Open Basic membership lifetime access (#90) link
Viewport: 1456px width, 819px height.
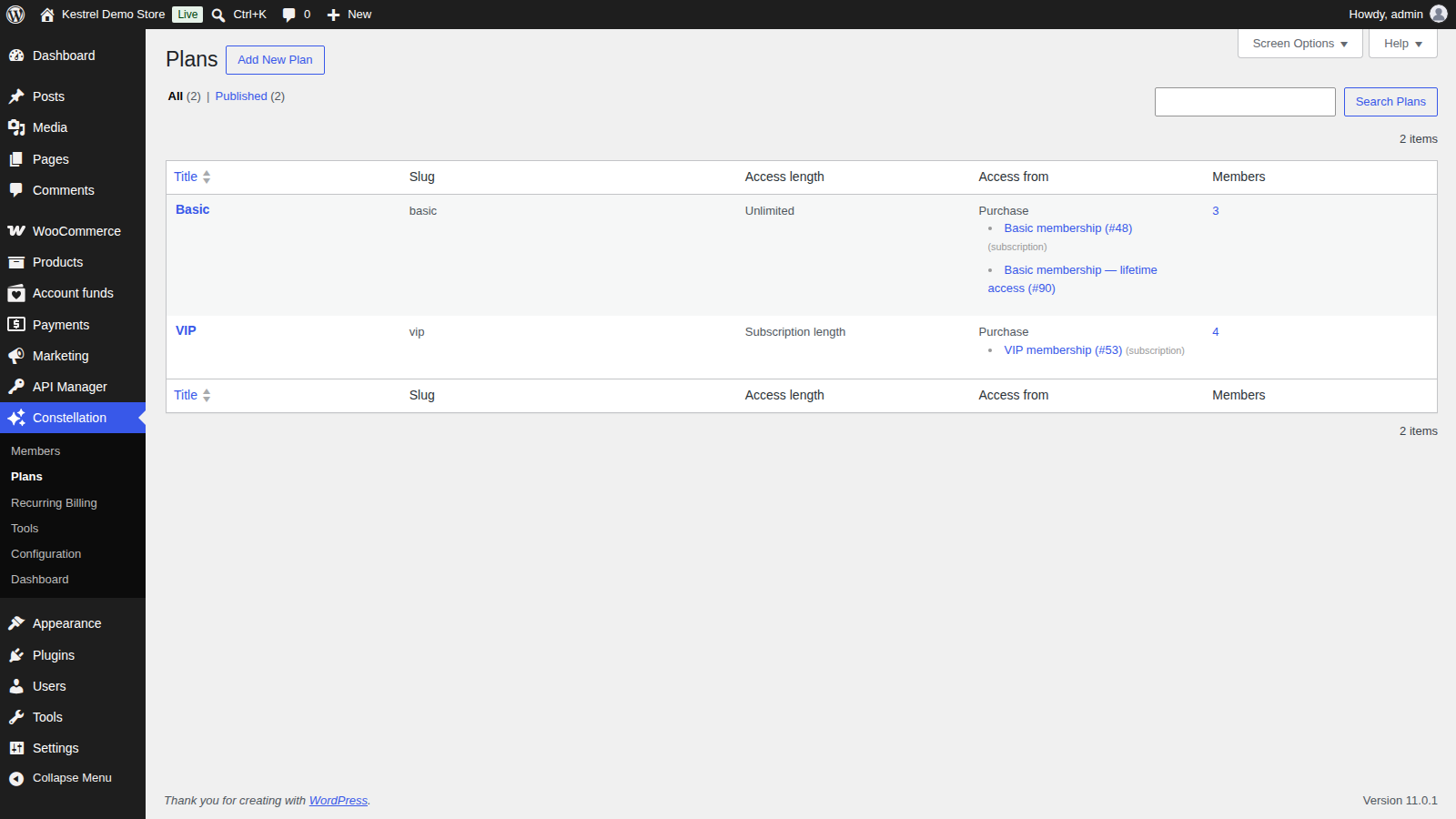click(x=1073, y=279)
